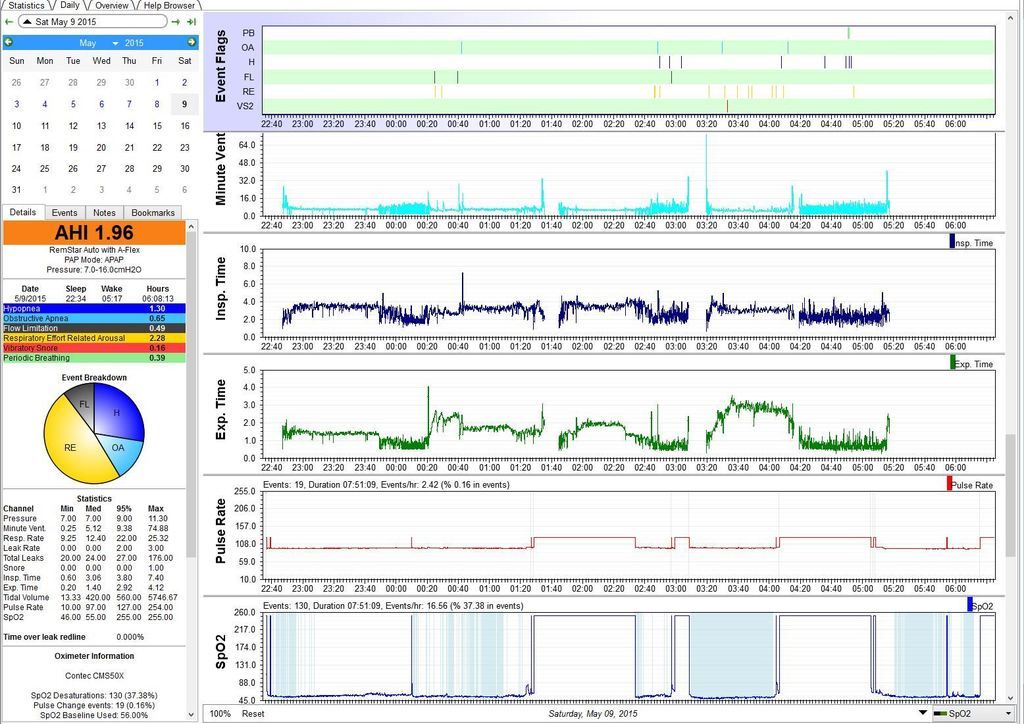
Task: Click the Vibratory Snore summary row
Action: (x=94, y=348)
